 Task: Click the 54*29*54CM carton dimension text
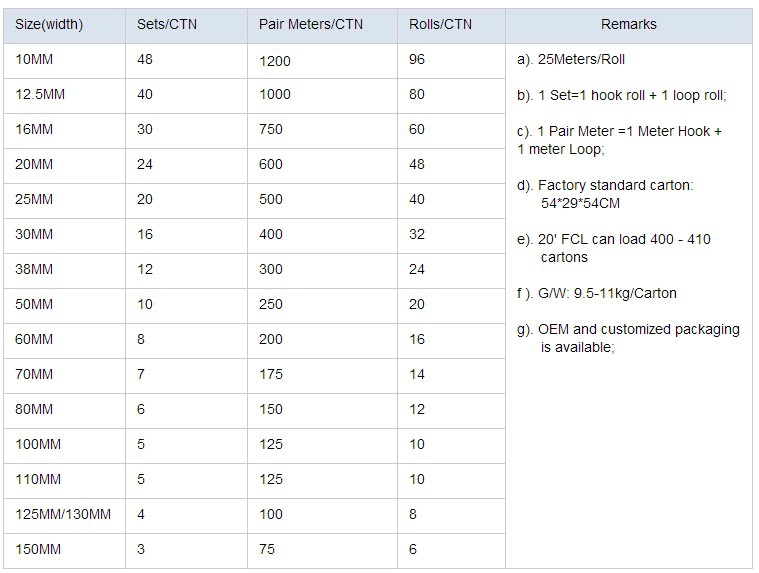tap(580, 203)
